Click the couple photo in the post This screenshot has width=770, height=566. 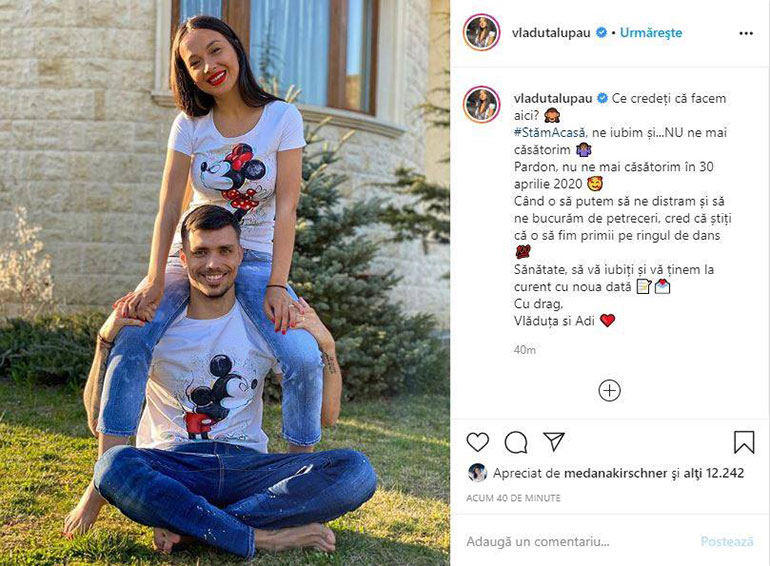coord(225,283)
